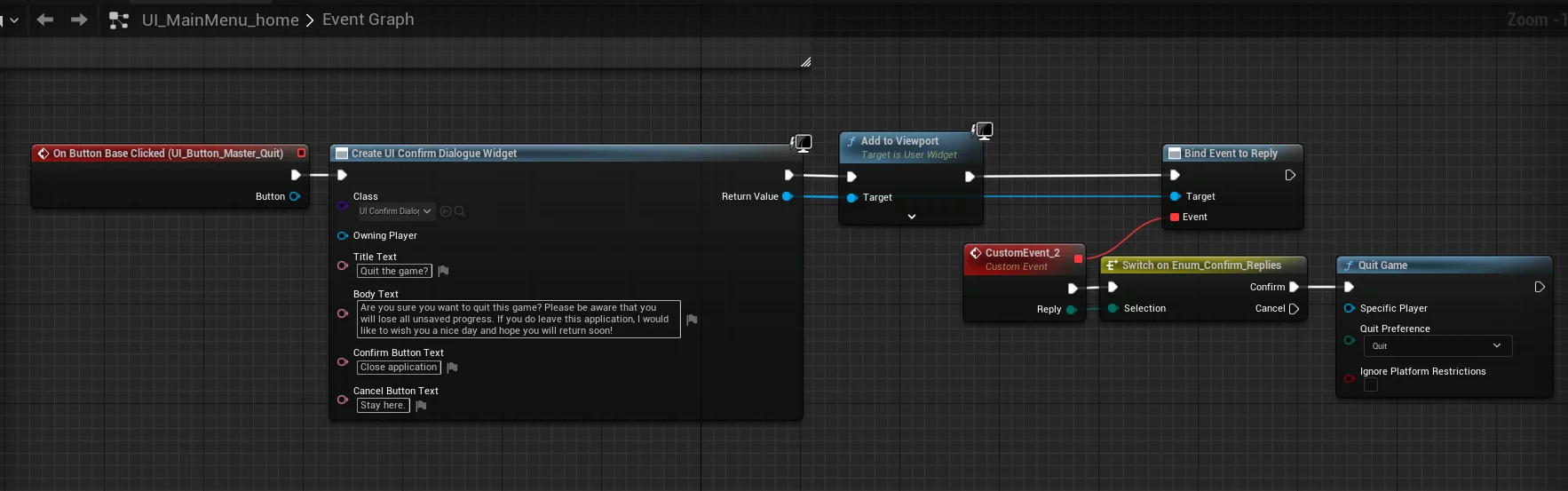
Task: Select the Switch on Enum_Confirm_Replies node title
Action: tap(1201, 265)
